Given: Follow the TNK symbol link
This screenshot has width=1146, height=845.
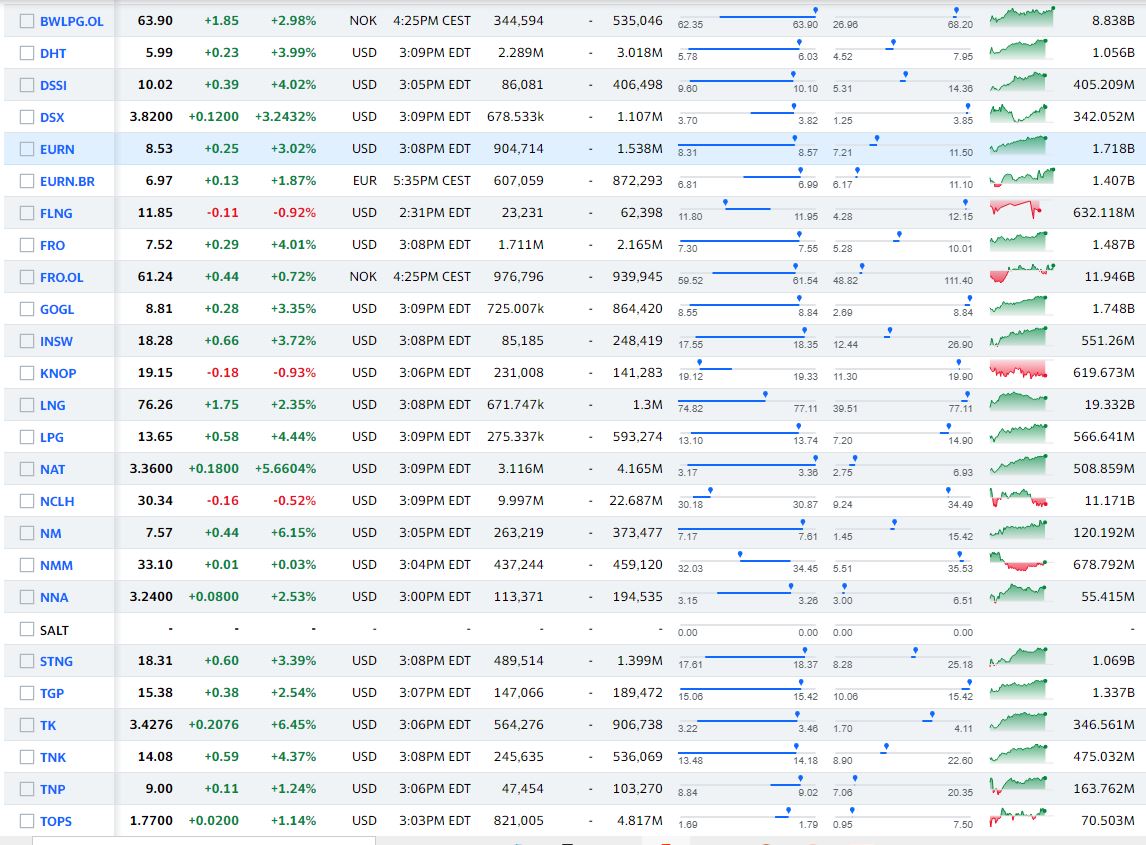Looking at the screenshot, I should (x=53, y=757).
